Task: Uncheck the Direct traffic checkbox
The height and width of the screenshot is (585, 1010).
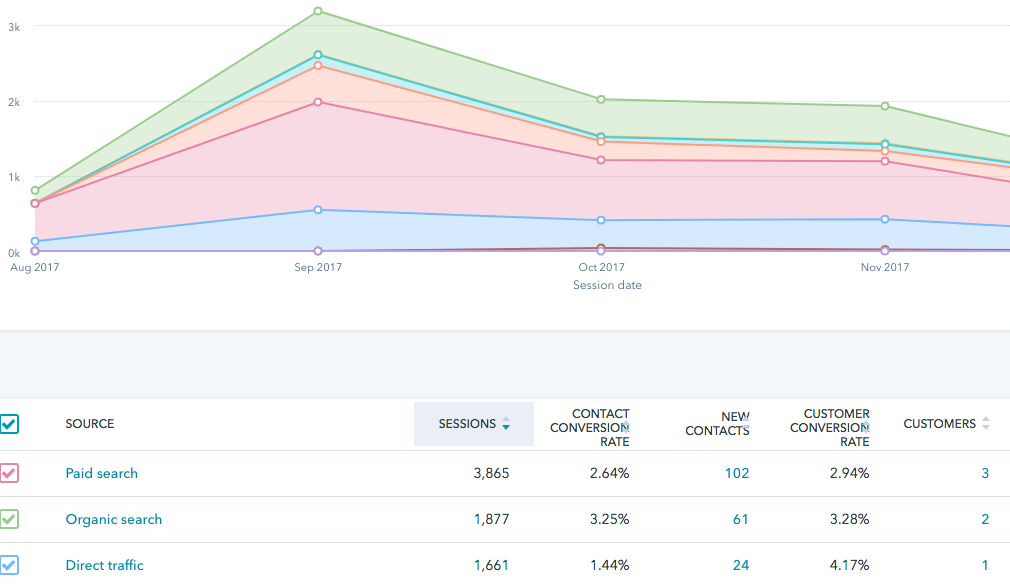Action: tap(9, 565)
